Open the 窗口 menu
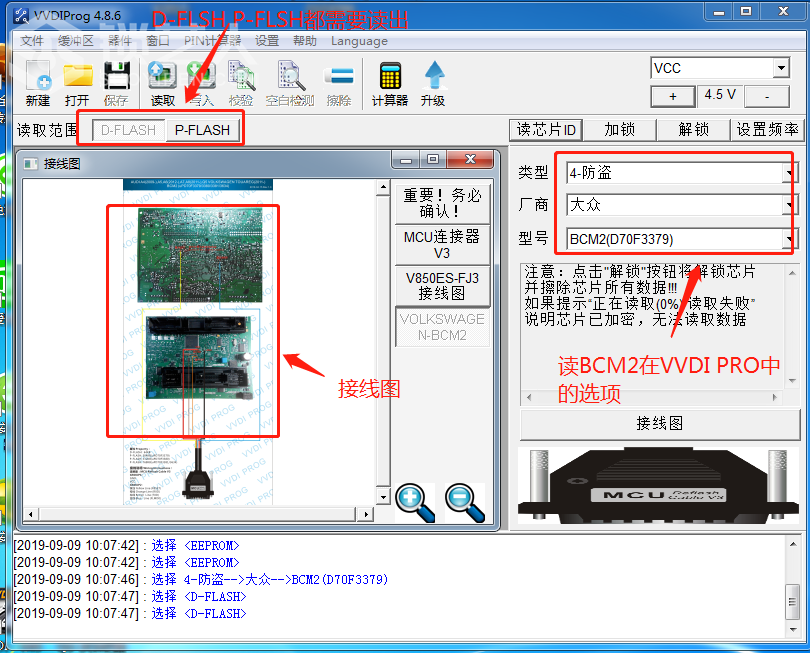Viewport: 810px width, 653px height. 158,41
